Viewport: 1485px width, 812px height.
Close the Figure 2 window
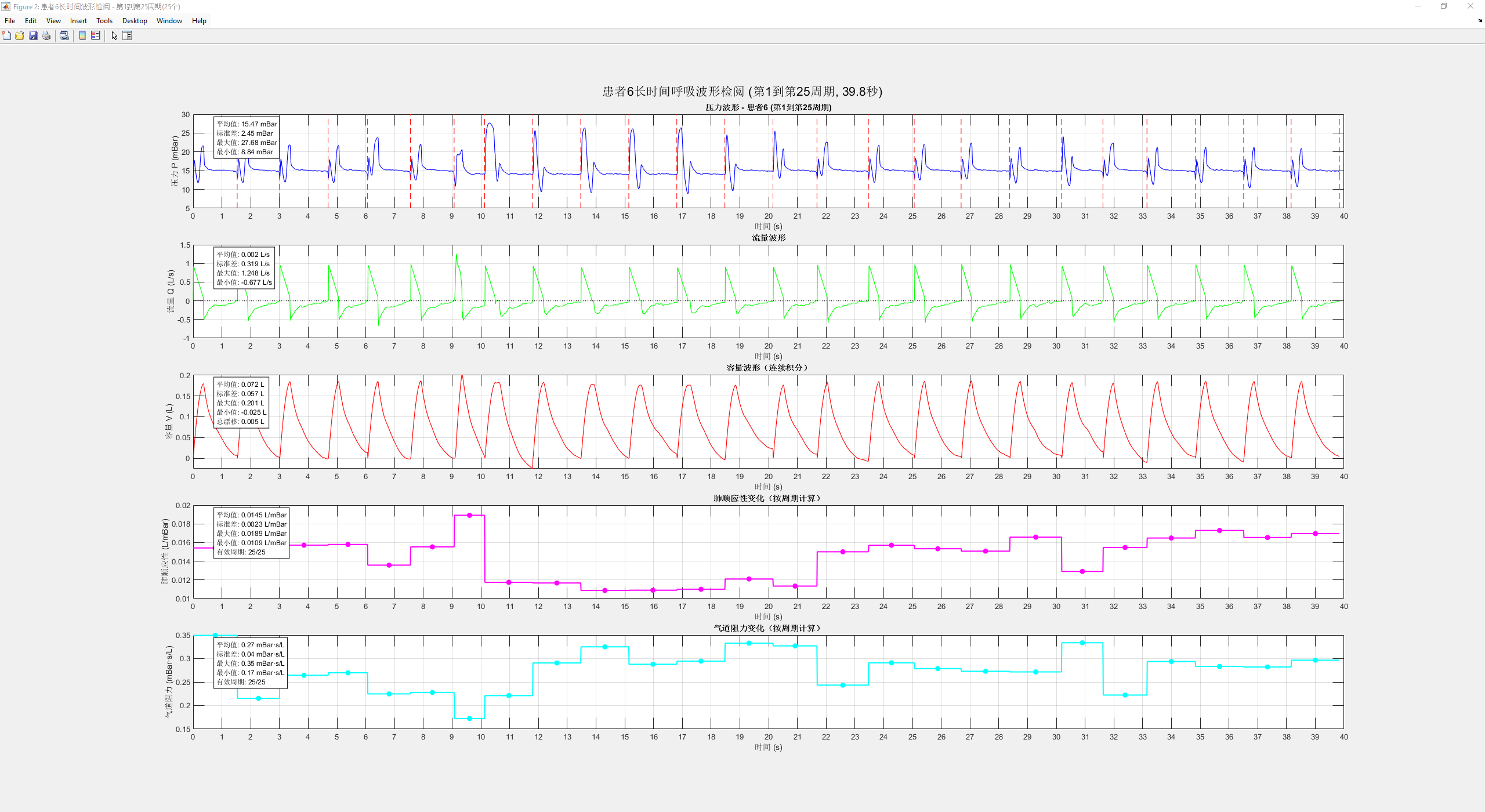click(x=1470, y=6)
